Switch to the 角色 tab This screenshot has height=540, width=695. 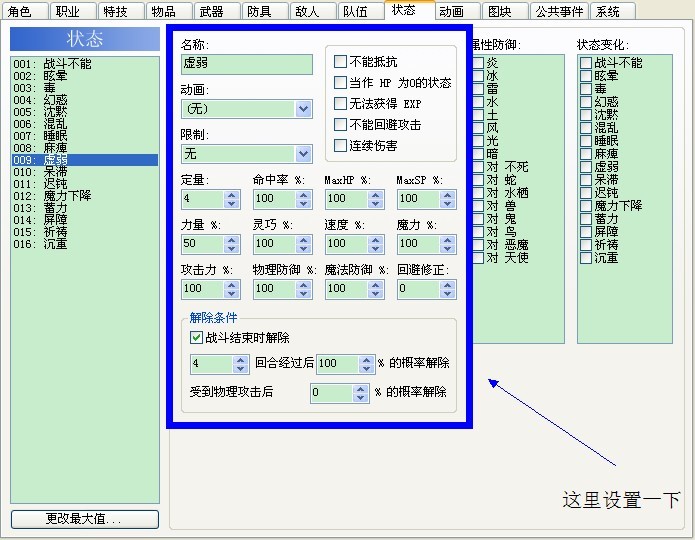(25, 11)
